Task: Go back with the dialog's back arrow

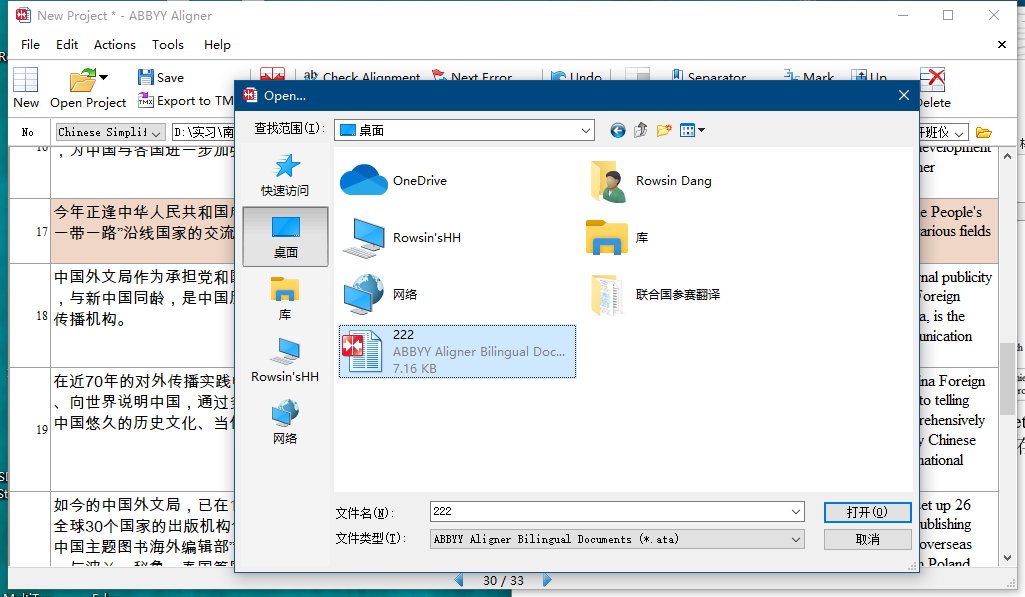Action: click(618, 130)
